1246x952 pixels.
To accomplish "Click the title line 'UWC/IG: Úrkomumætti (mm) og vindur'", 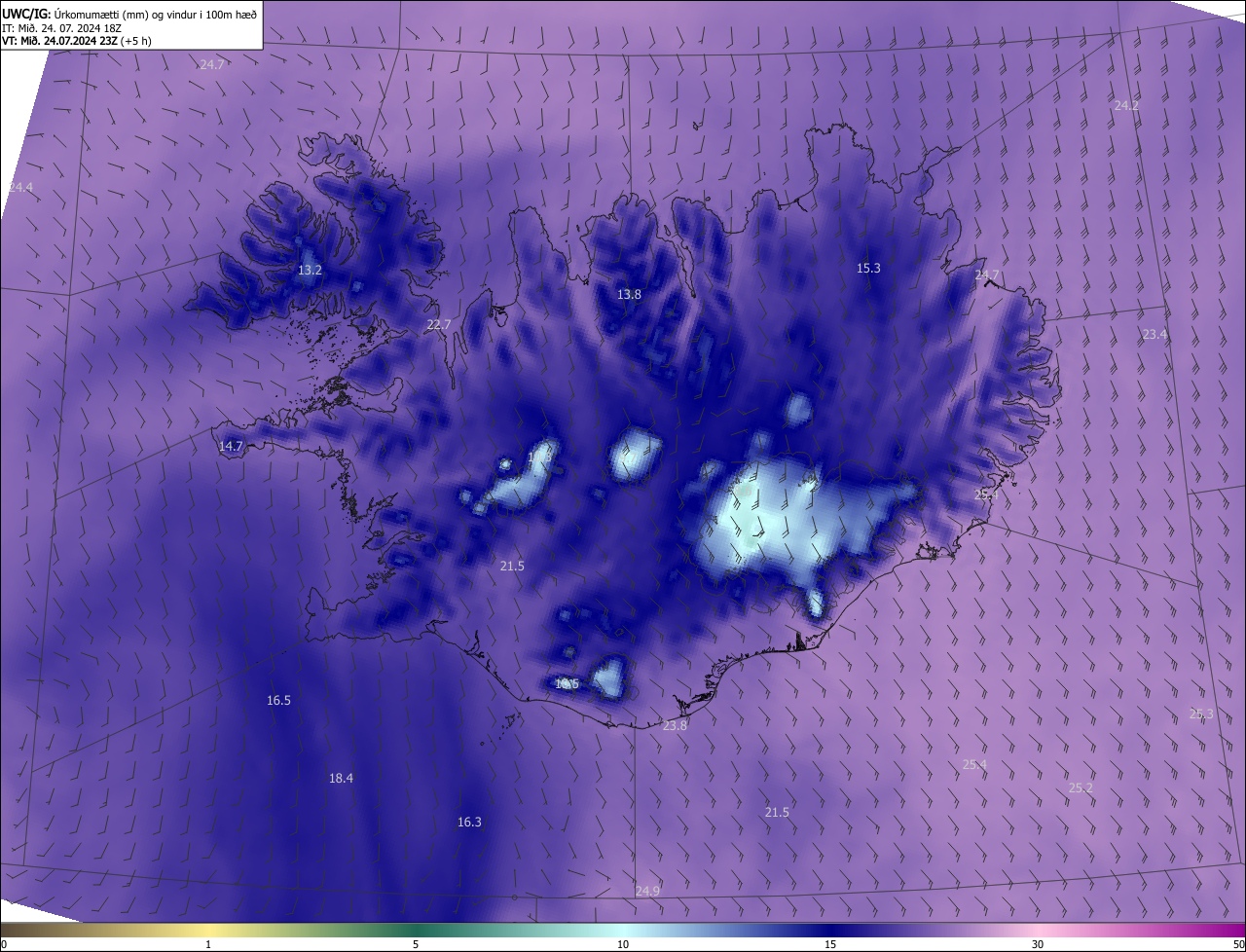I will [129, 14].
